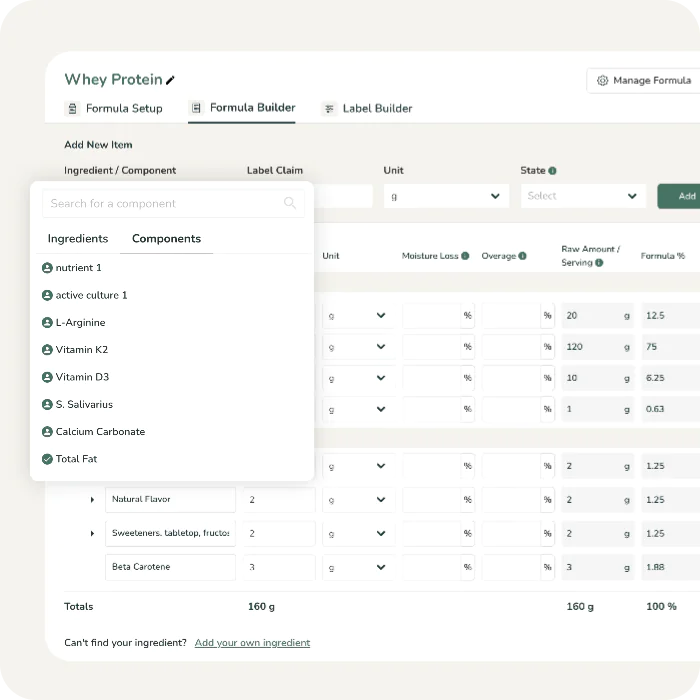Open the Unit dropdown showing g in Add New Item
This screenshot has width=700, height=700.
coord(446,196)
